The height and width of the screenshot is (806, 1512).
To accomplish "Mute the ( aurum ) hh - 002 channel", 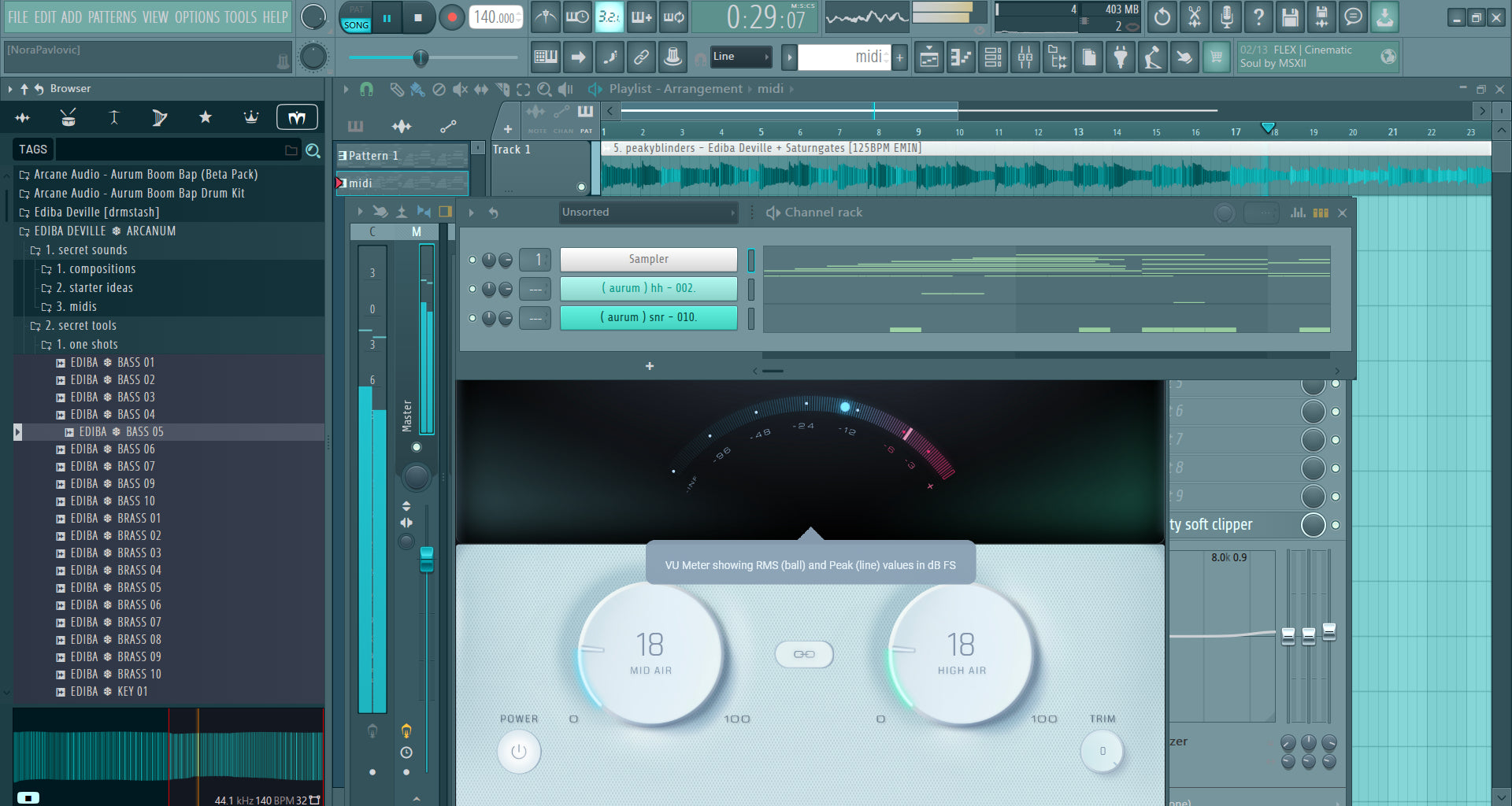I will tap(472, 288).
